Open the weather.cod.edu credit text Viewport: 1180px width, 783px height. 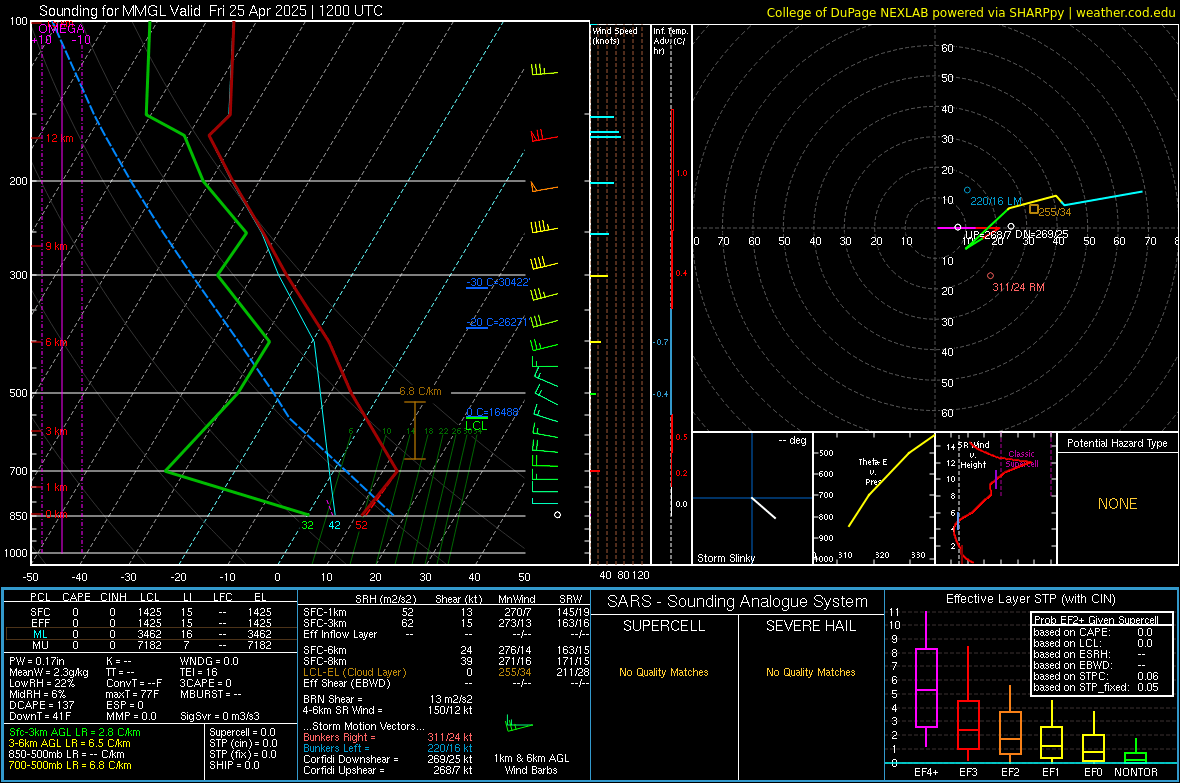tap(970, 12)
